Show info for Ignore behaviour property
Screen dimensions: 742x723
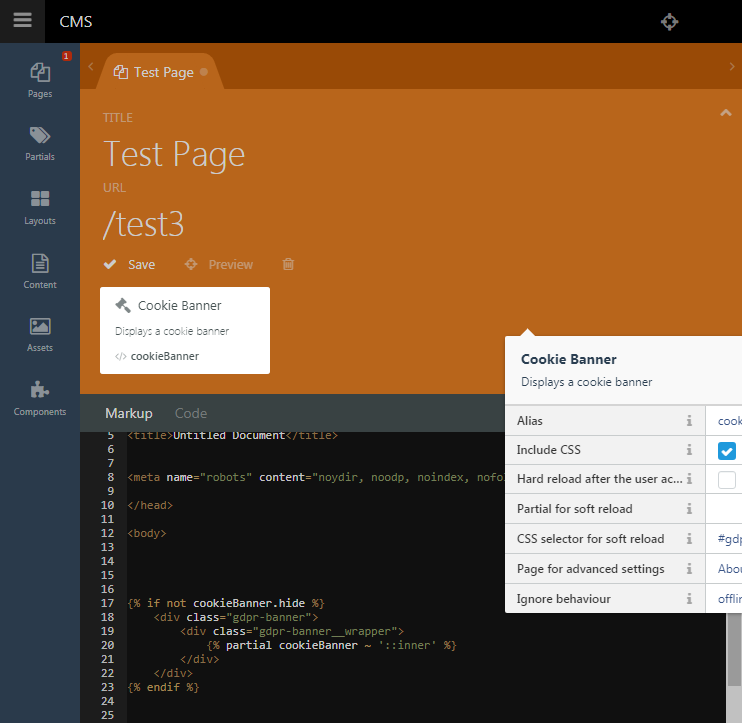click(x=689, y=599)
